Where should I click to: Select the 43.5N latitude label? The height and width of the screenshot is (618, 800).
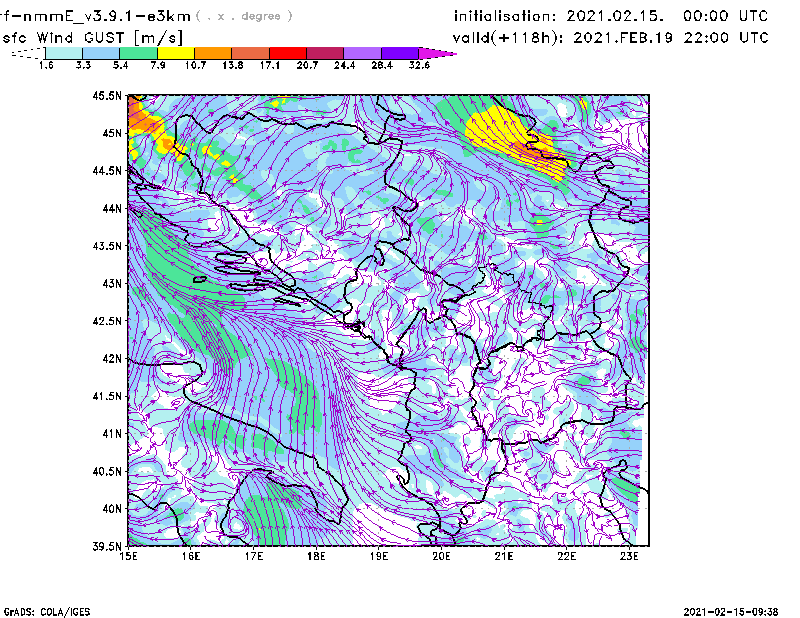pos(108,246)
